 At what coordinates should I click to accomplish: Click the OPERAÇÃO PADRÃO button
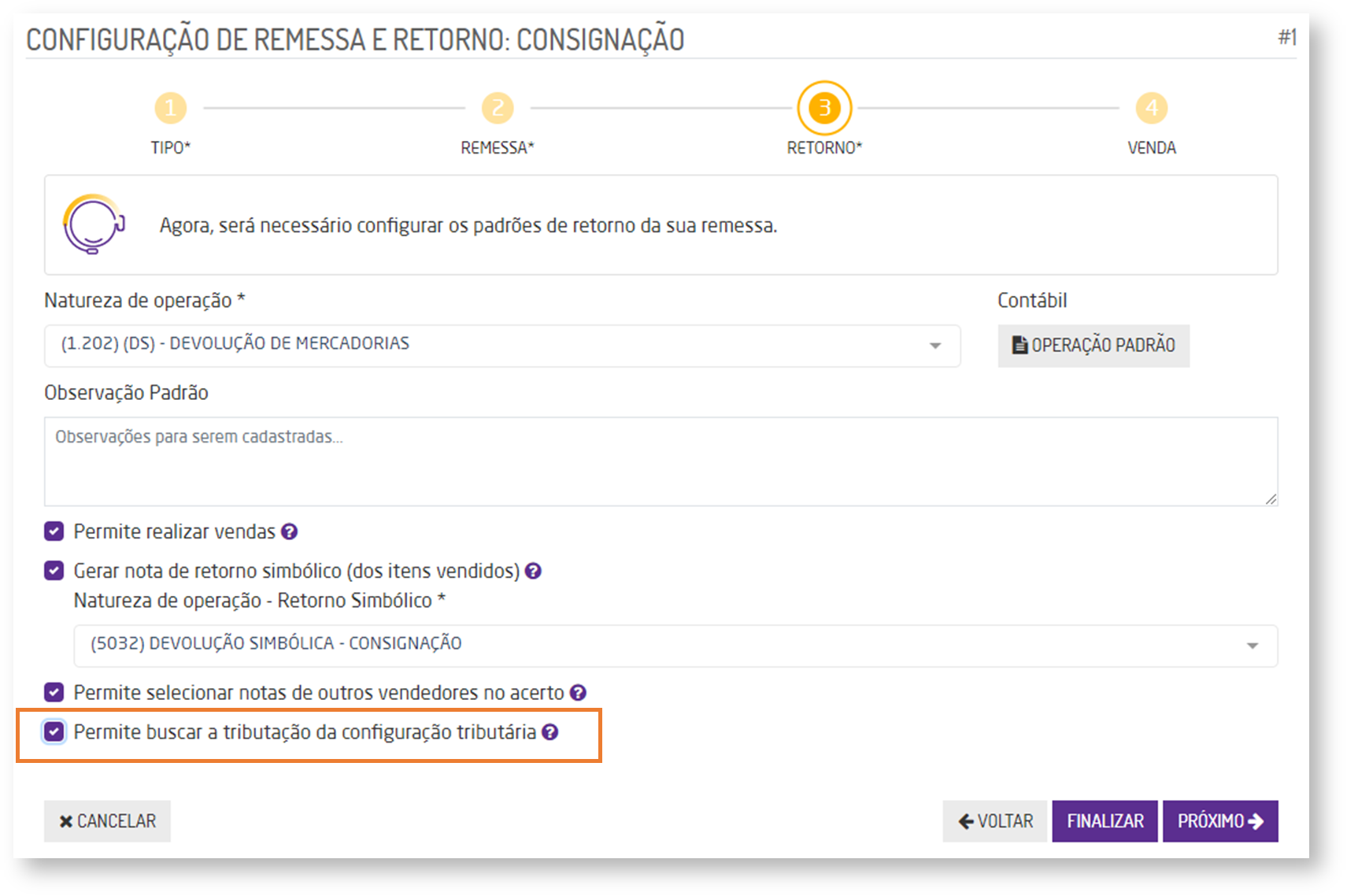(x=1093, y=346)
